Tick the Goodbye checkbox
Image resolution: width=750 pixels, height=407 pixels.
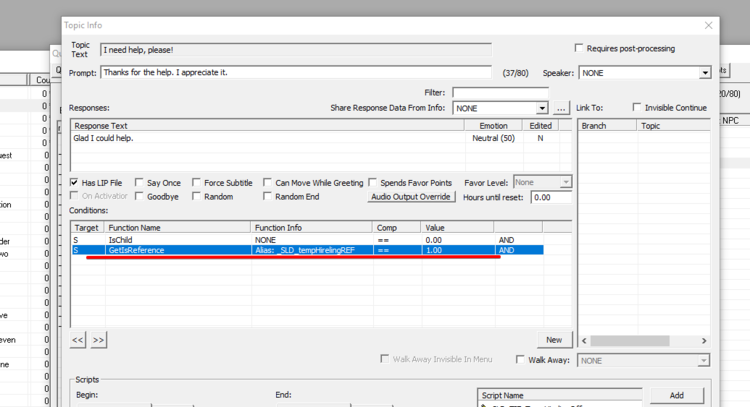tap(139, 196)
